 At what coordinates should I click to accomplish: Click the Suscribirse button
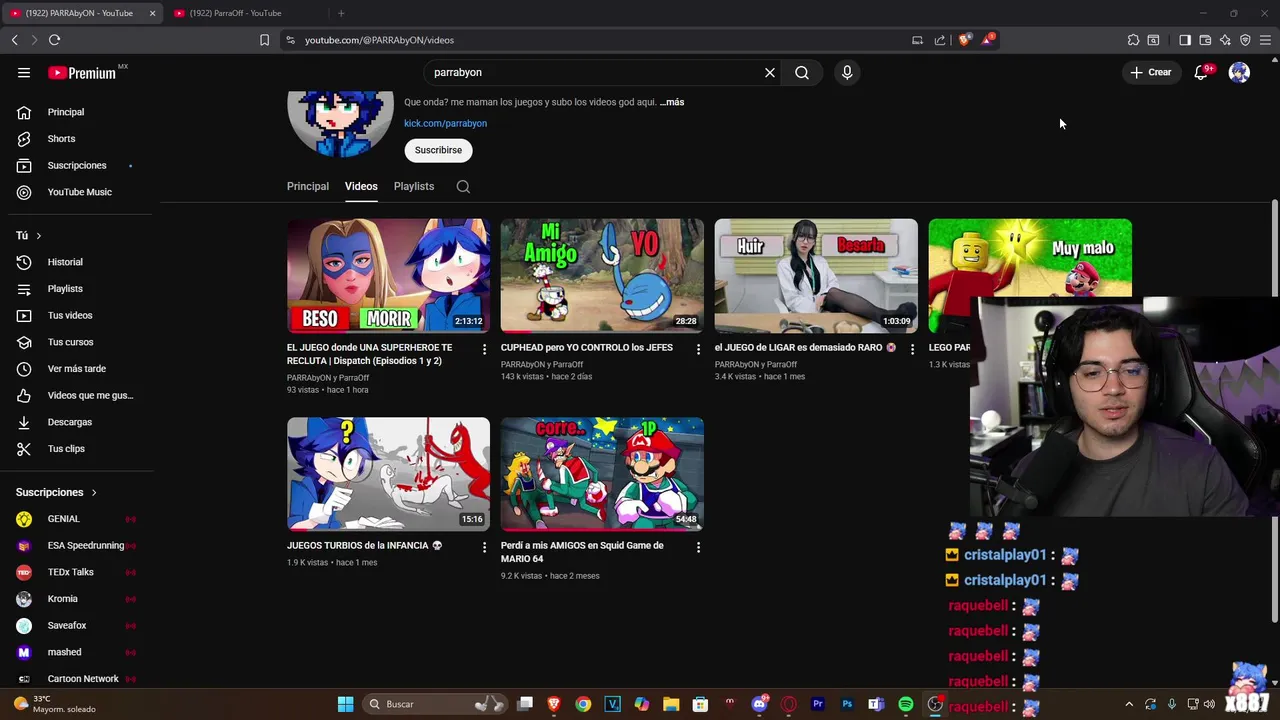tap(438, 150)
